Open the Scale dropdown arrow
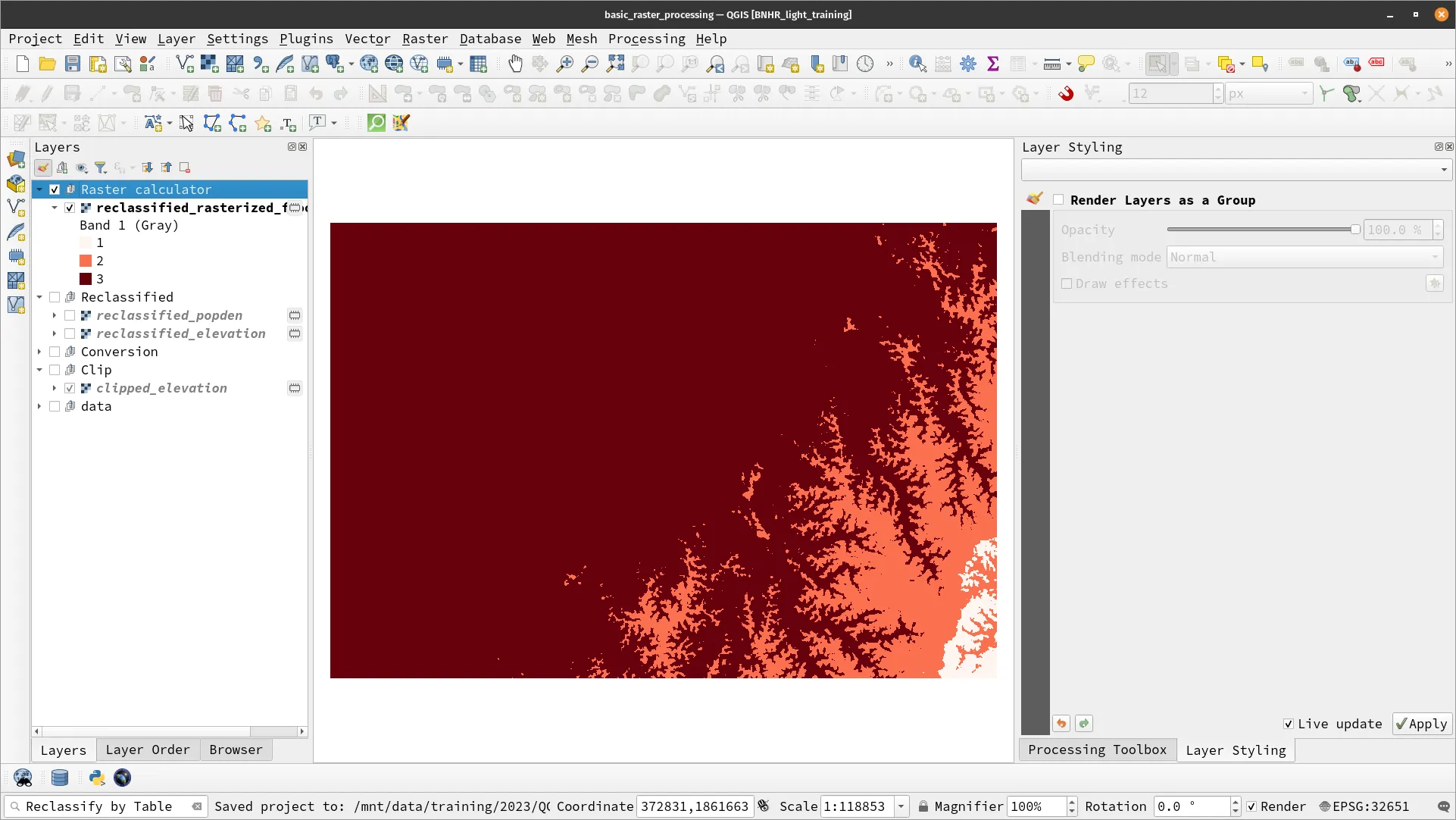The width and height of the screenshot is (1456, 820). pos(901,806)
